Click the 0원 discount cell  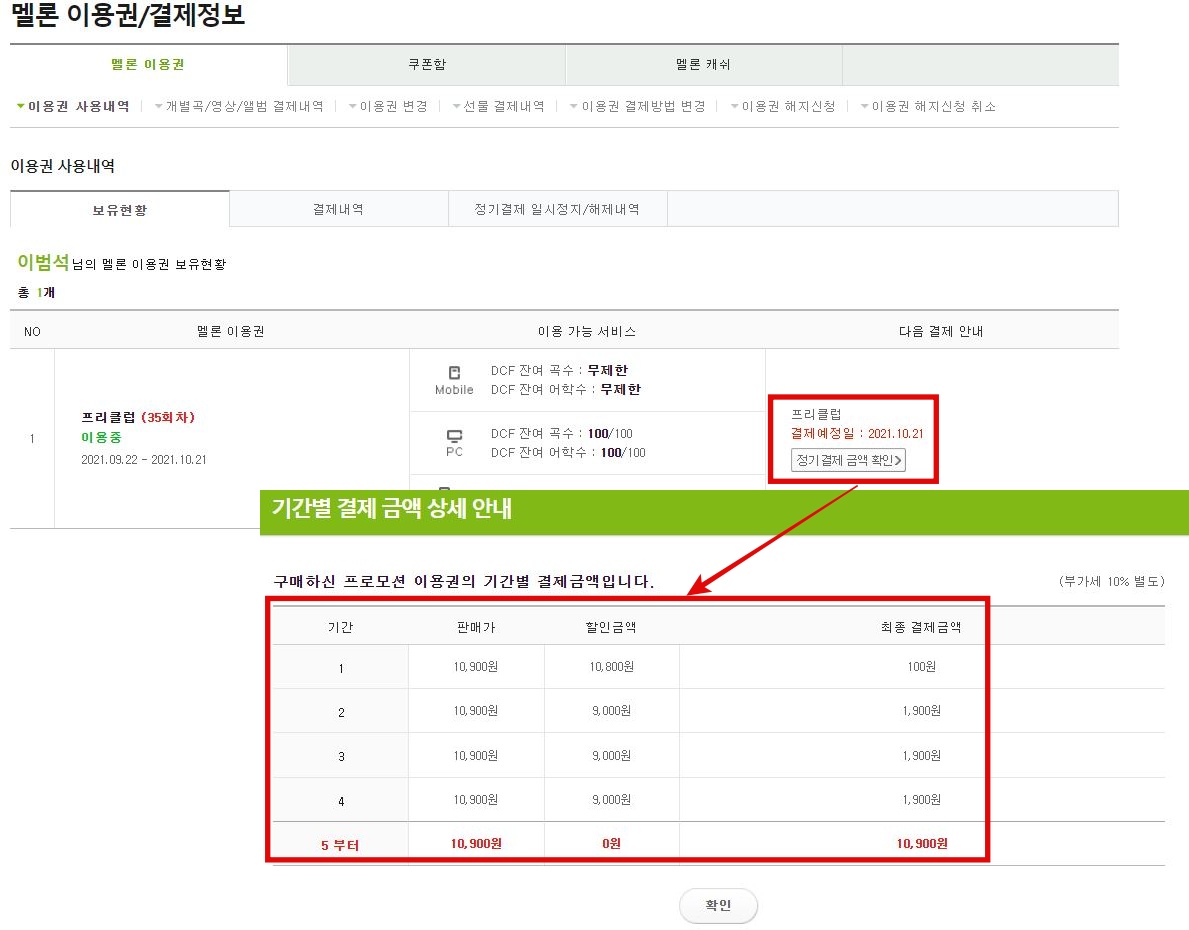(612, 844)
